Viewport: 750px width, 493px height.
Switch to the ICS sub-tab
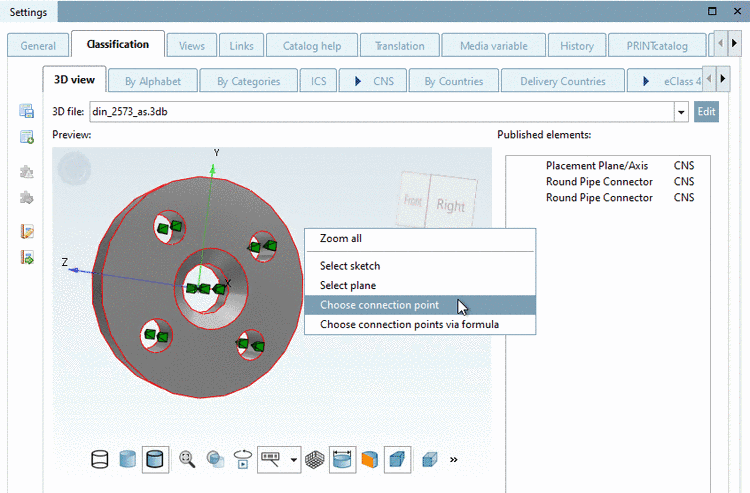tap(319, 81)
